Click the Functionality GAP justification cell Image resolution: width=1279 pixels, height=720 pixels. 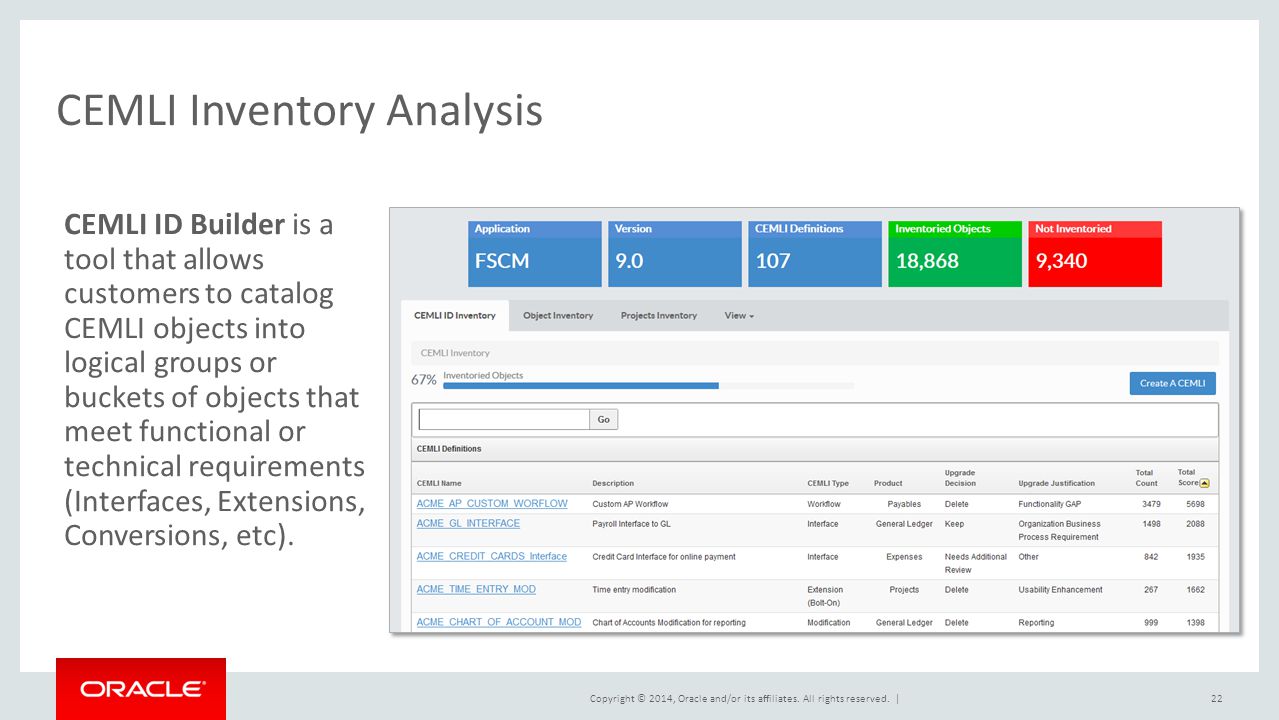(x=1050, y=504)
